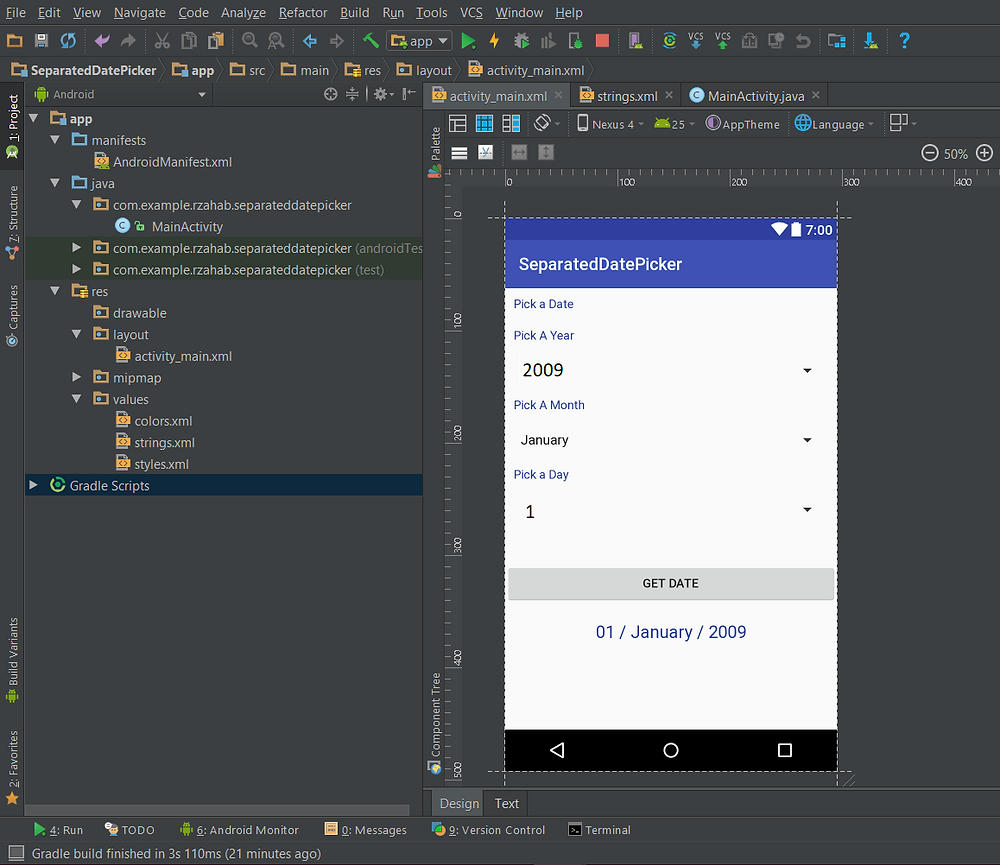Open the VCS menu
Screen dimensions: 1000x865
471,13
